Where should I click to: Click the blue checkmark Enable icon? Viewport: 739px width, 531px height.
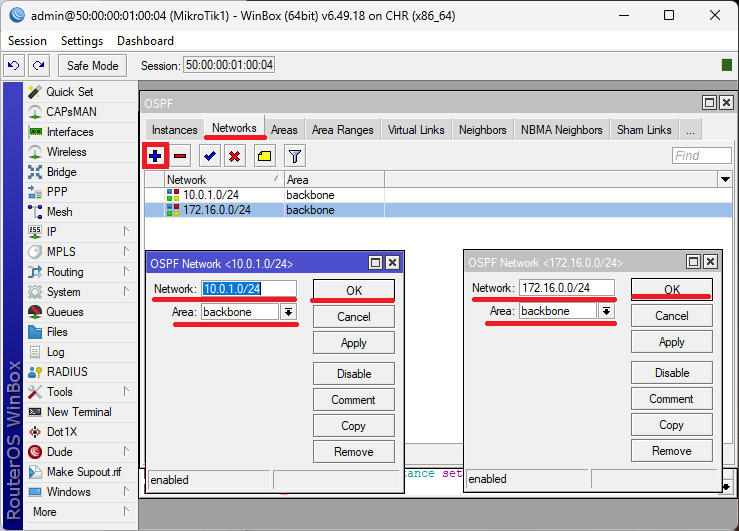click(x=210, y=156)
